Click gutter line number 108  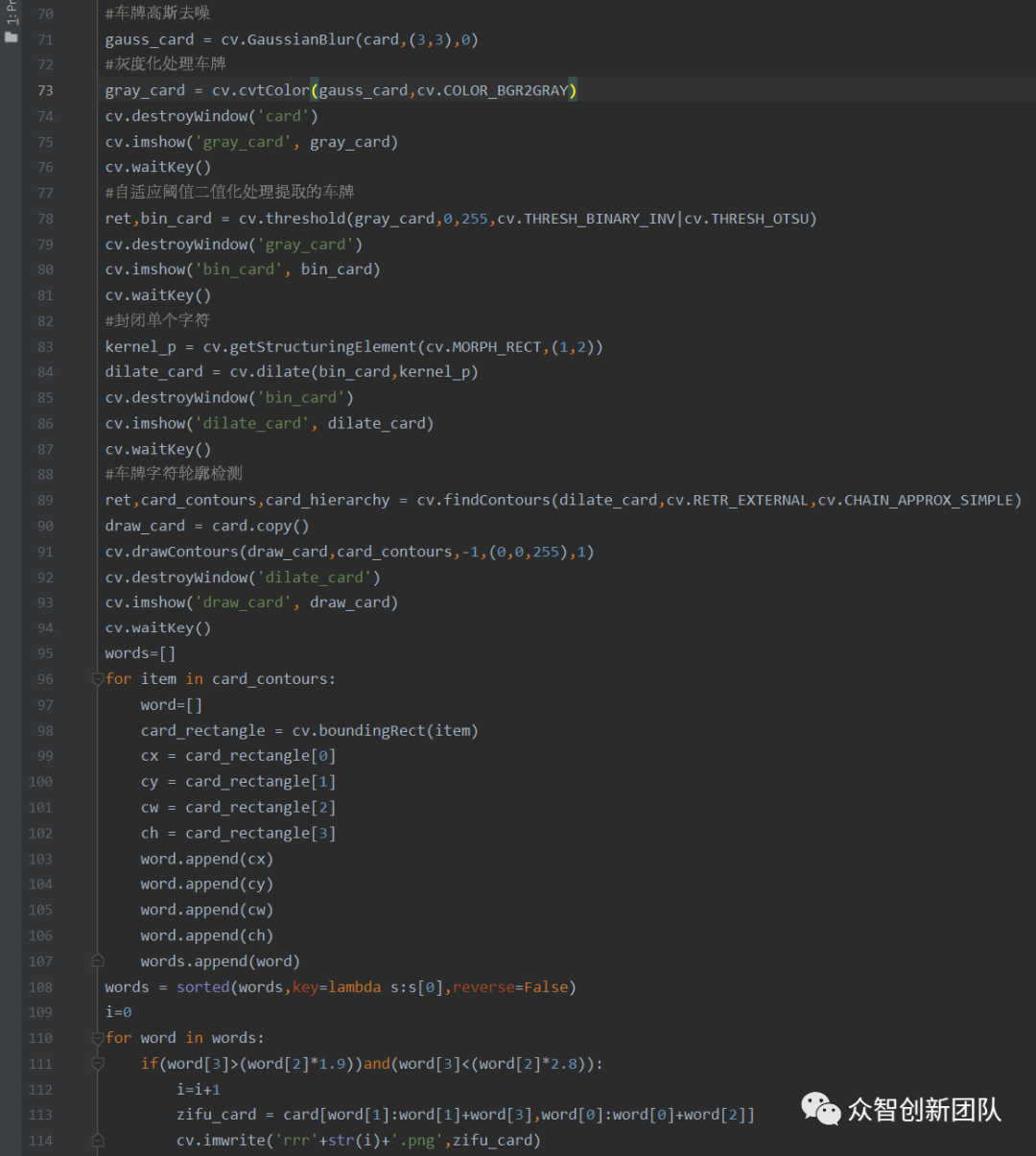pos(41,987)
